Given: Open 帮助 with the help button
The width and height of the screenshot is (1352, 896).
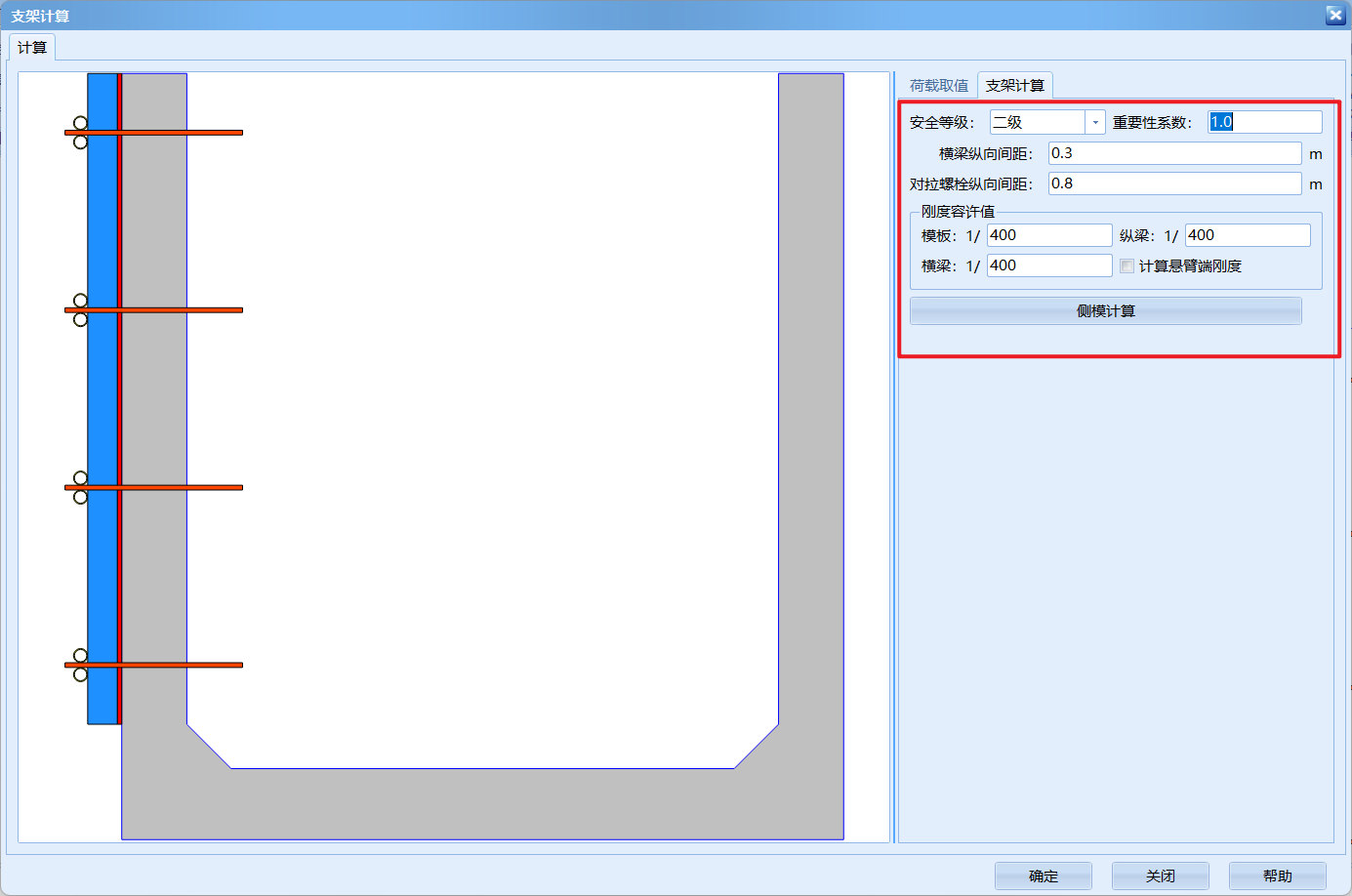Looking at the screenshot, I should pyautogui.click(x=1277, y=876).
